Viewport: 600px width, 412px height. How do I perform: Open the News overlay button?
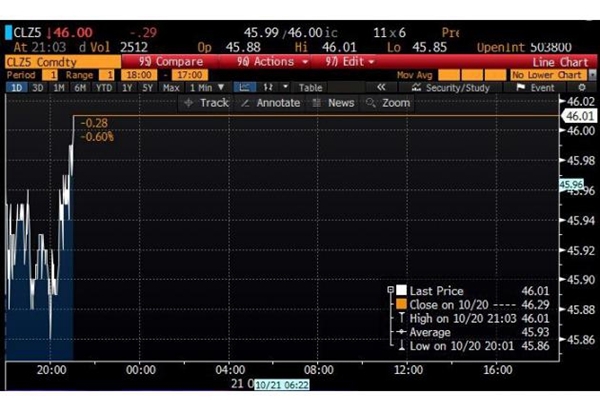[333, 103]
